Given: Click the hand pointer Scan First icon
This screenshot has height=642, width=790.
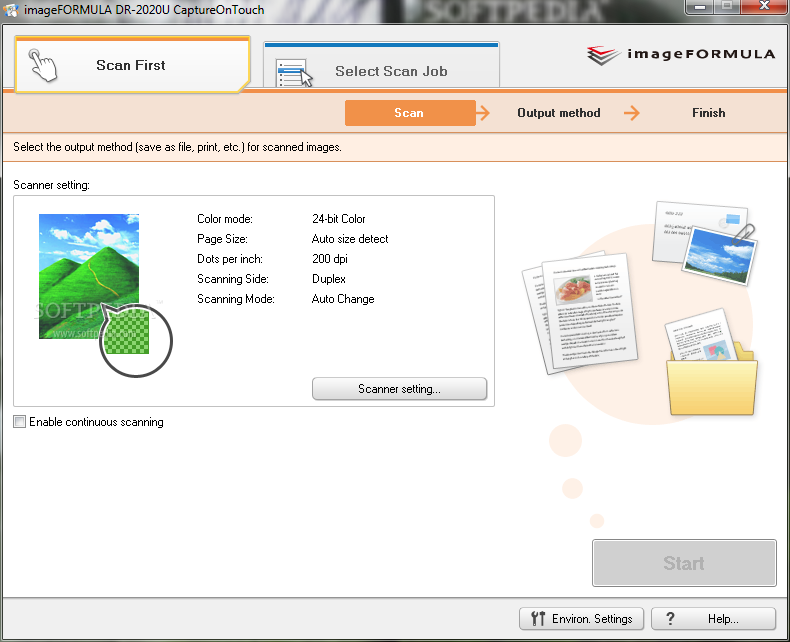Looking at the screenshot, I should (43, 65).
